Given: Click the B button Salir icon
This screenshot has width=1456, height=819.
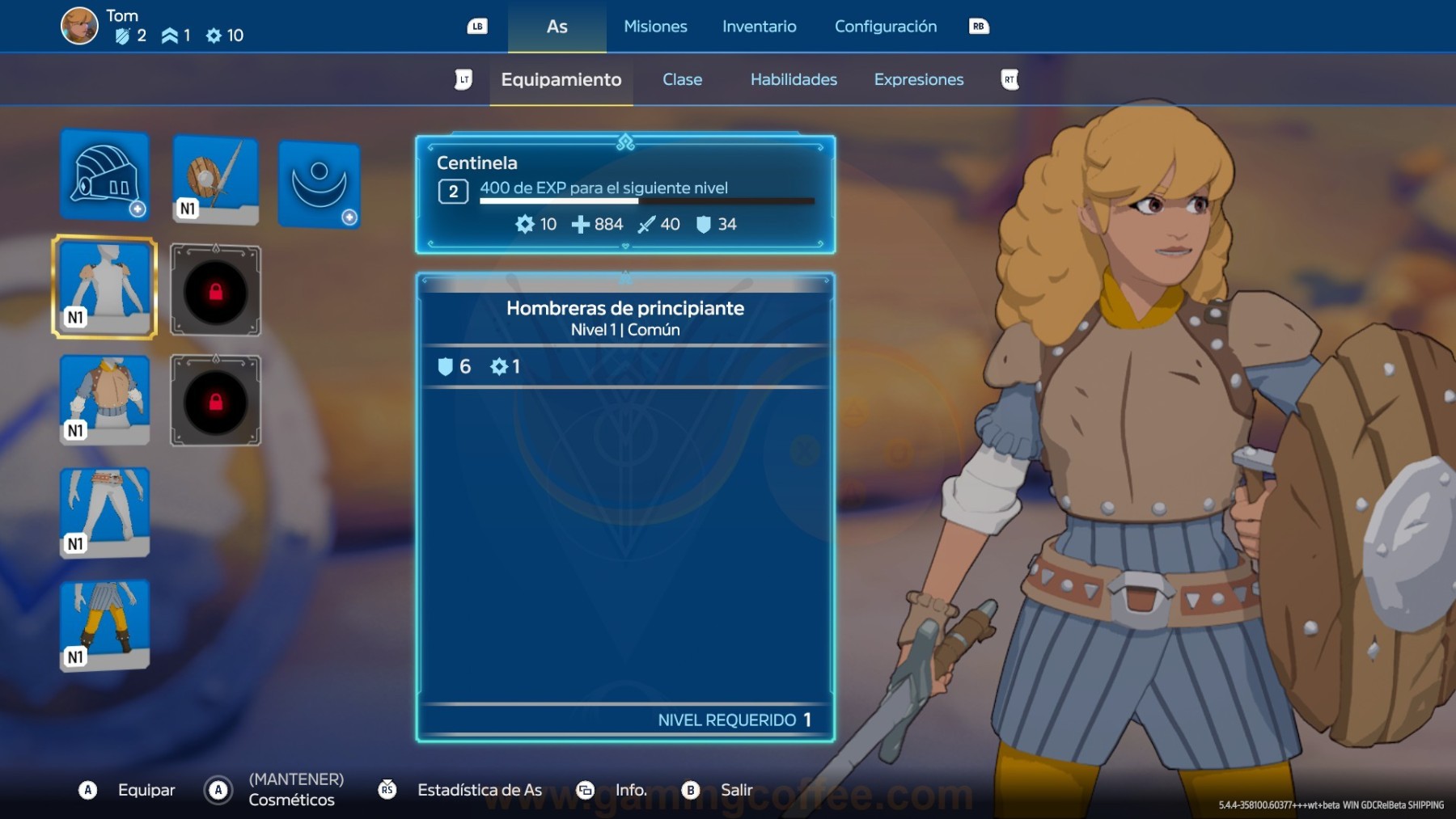Looking at the screenshot, I should tap(690, 790).
